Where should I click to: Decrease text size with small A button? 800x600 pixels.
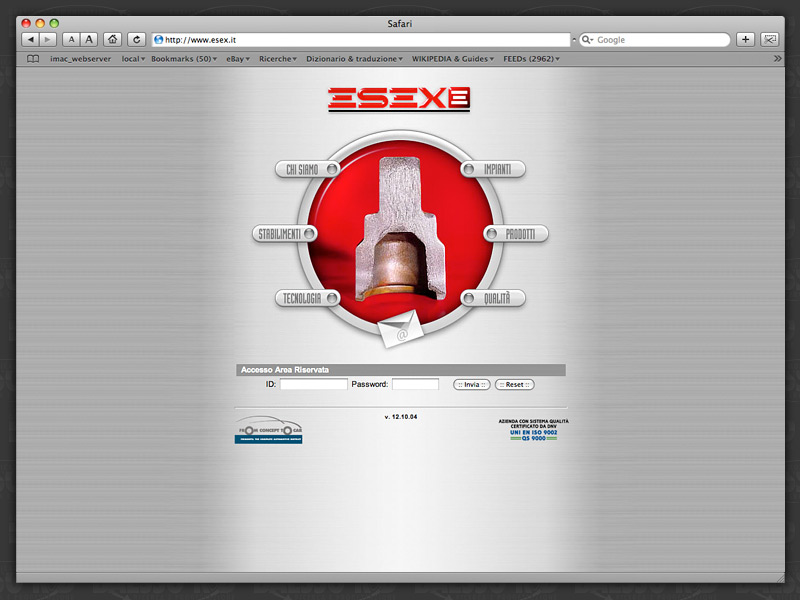71,39
